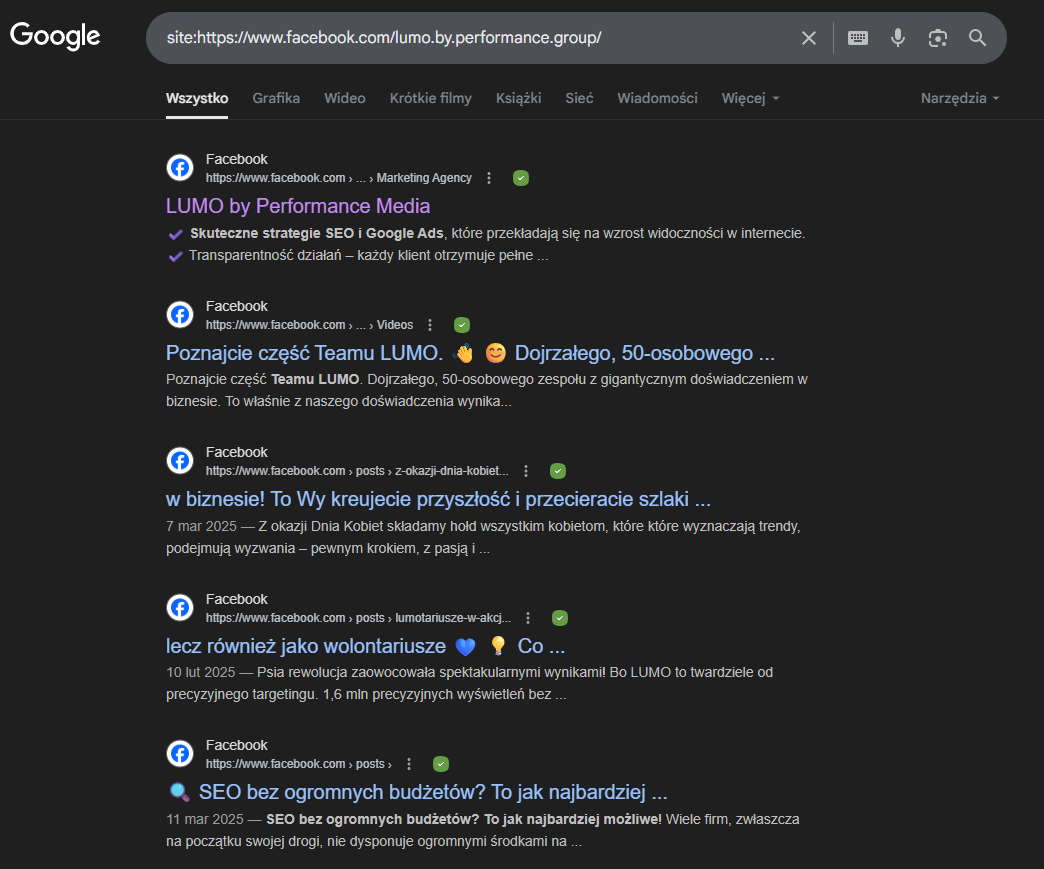
Task: Open LUMO by Performance Media link
Action: pyautogui.click(x=298, y=206)
